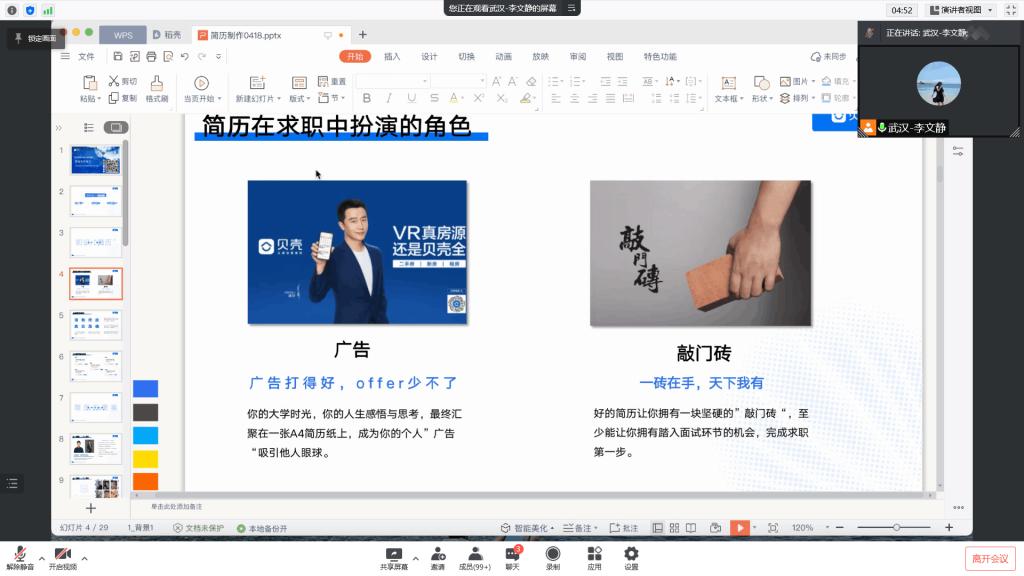The height and width of the screenshot is (576, 1024).
Task: Open the meeting Chat (聊天) icon
Action: point(512,554)
